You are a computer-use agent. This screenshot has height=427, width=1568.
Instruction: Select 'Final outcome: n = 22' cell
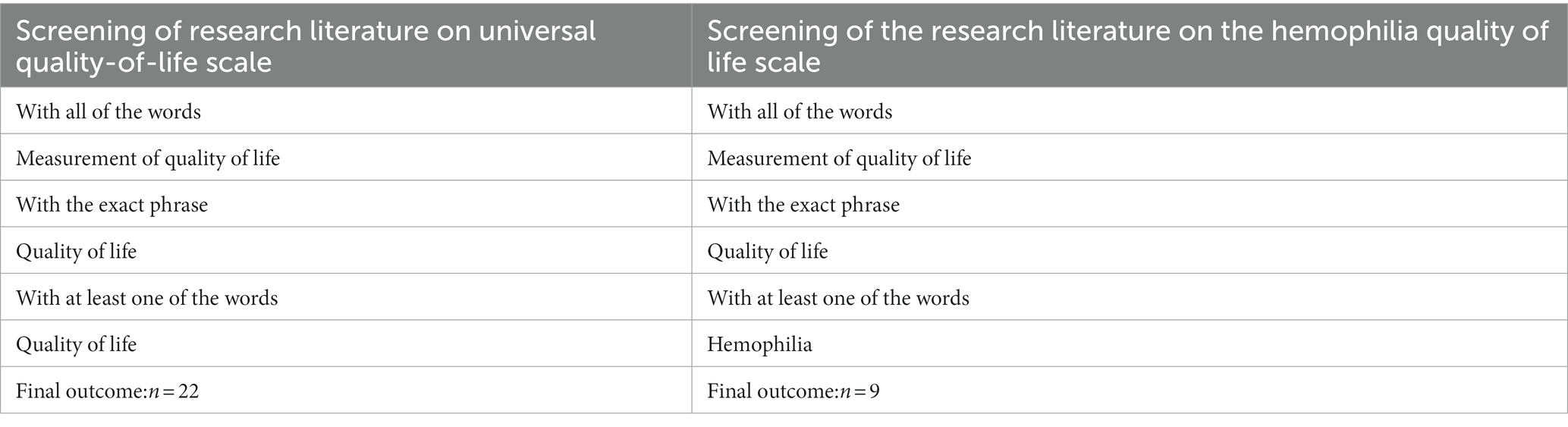346,390
